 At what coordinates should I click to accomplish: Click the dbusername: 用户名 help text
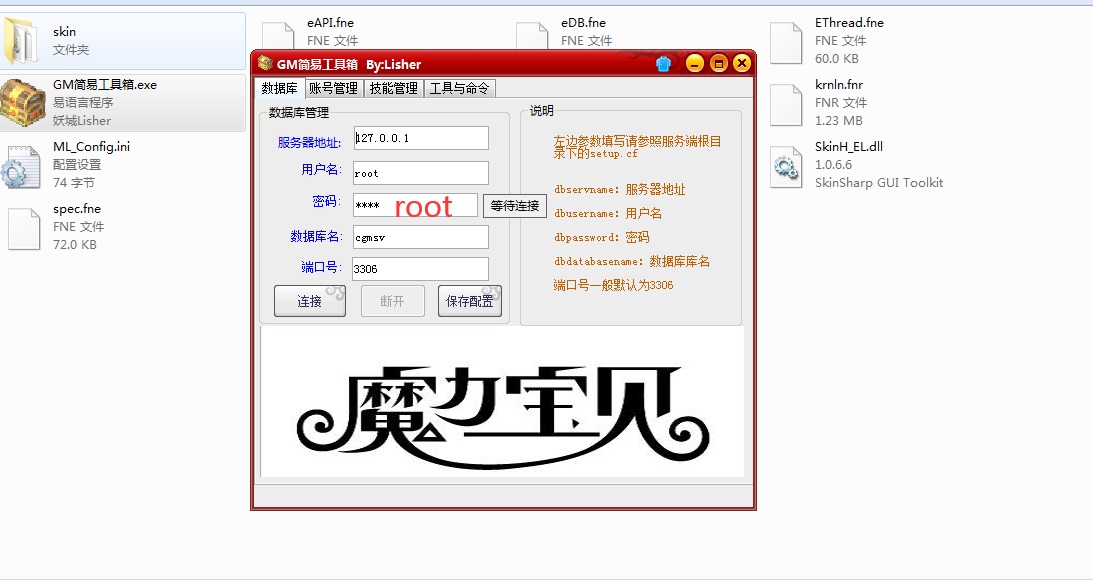(608, 213)
